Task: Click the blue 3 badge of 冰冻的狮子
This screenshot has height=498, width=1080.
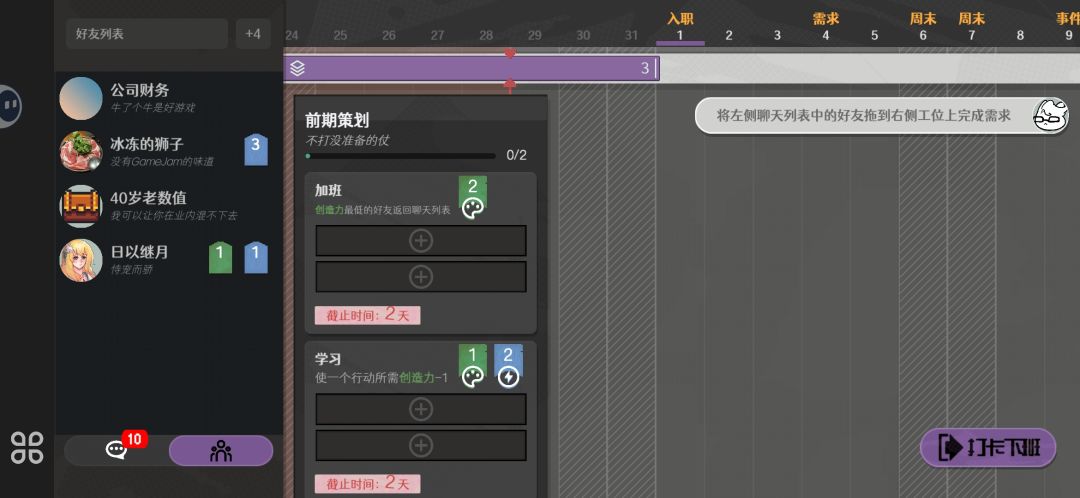Action: tap(256, 149)
